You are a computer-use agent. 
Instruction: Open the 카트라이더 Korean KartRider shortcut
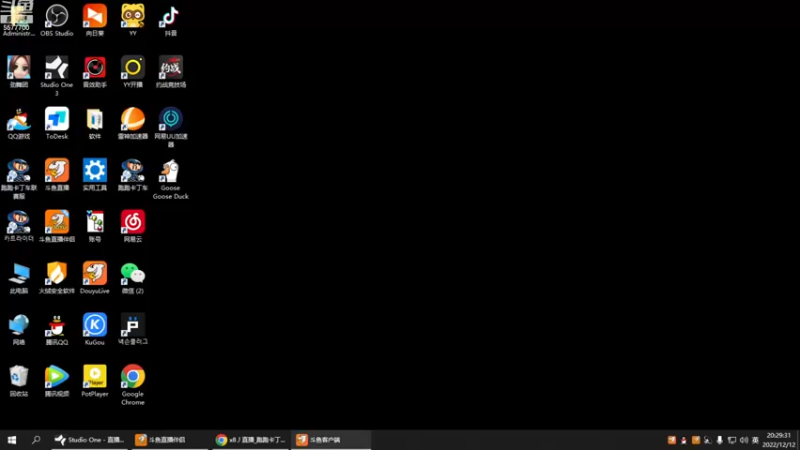(x=19, y=226)
